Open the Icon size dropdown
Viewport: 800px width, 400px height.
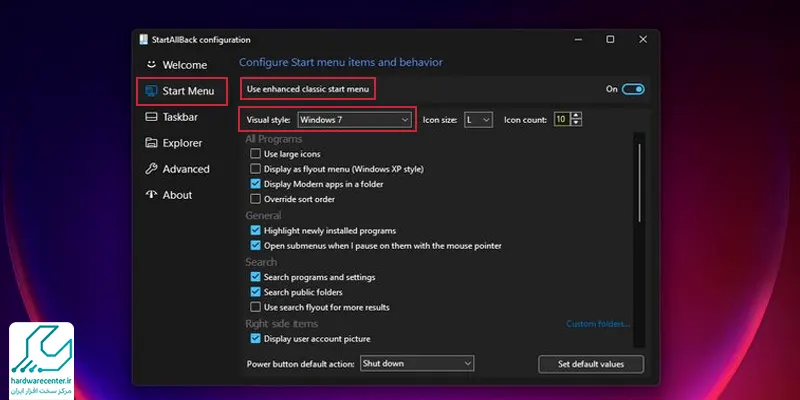click(x=478, y=120)
